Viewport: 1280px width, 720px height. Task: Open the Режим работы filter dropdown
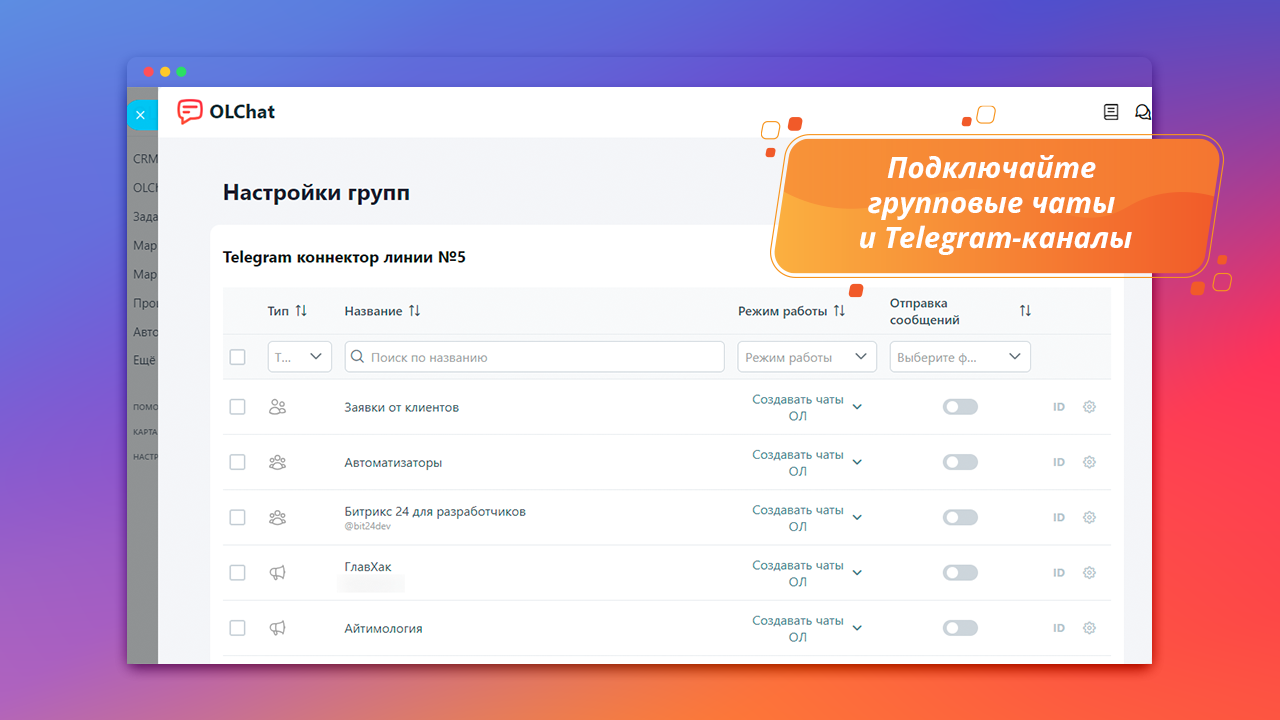(x=807, y=357)
